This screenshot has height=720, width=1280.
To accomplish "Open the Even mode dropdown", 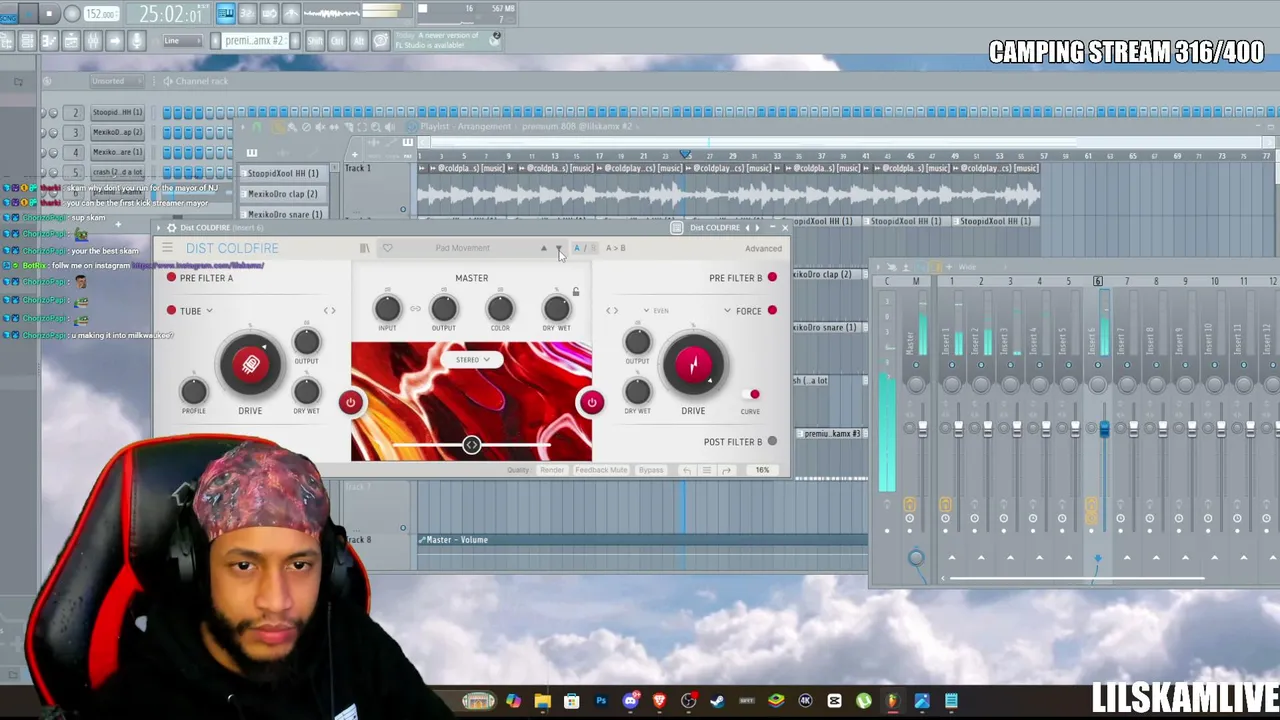I will (656, 311).
